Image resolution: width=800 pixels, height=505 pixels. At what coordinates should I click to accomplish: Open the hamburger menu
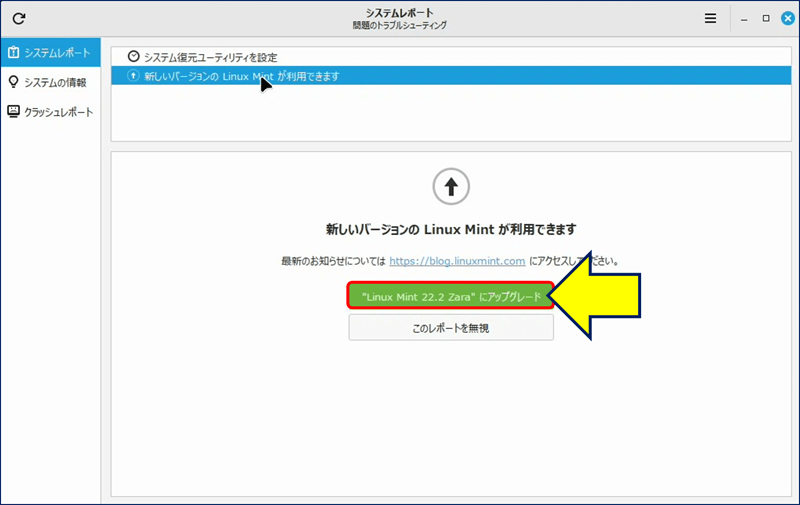coord(710,18)
